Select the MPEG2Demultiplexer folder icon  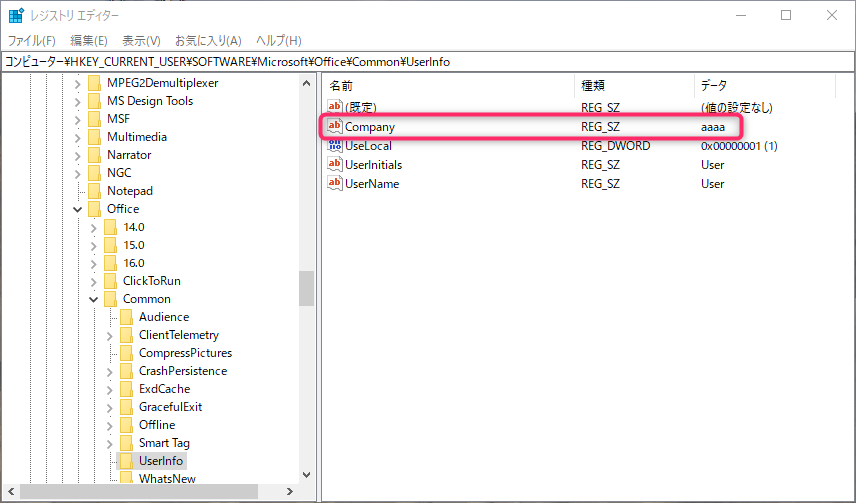(94, 83)
